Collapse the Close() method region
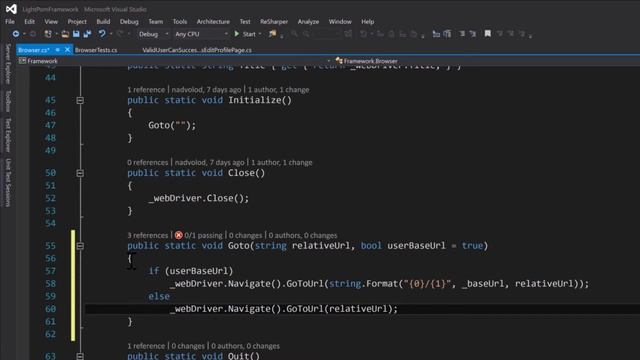The height and width of the screenshot is (360, 640). [80, 173]
